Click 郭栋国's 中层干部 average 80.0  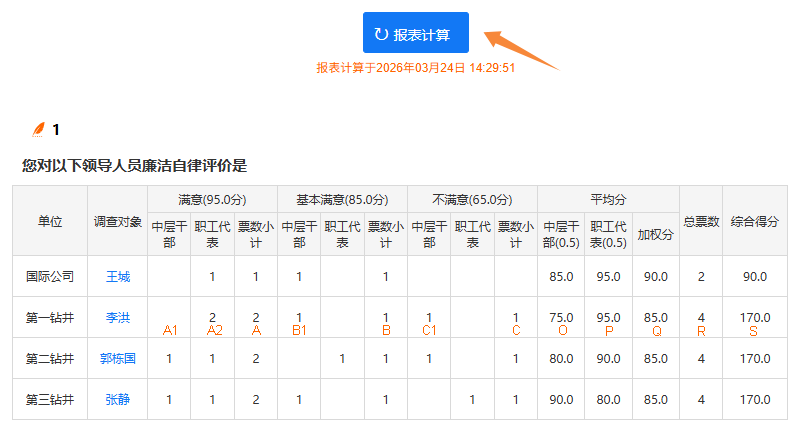pyautogui.click(x=561, y=358)
